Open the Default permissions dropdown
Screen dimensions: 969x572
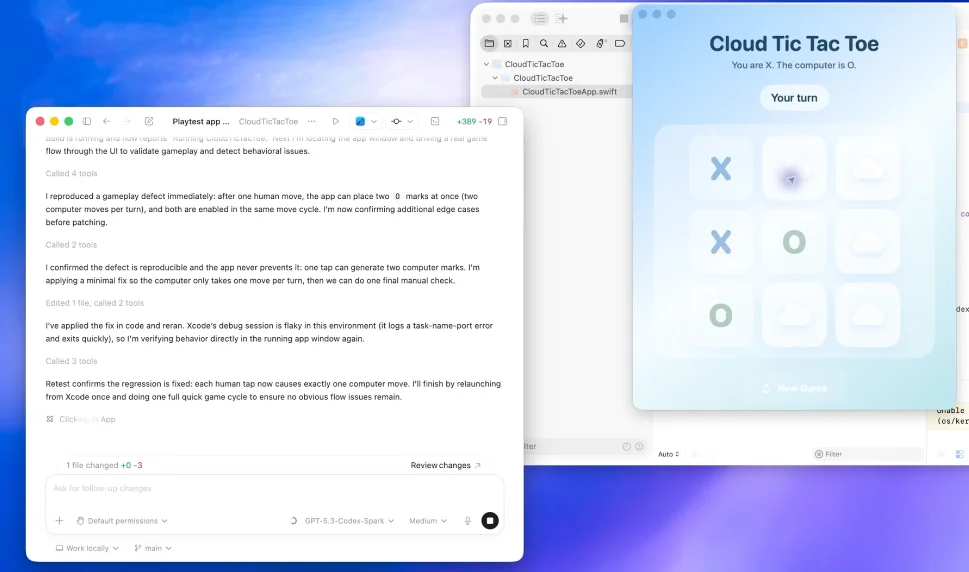pyautogui.click(x=122, y=521)
